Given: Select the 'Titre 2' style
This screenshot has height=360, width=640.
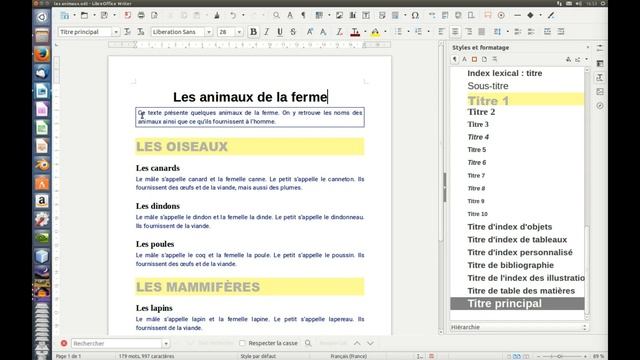Looking at the screenshot, I should coord(517,112).
